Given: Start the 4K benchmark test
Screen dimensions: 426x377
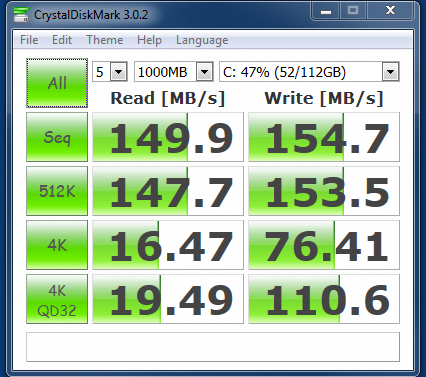Looking at the screenshot, I should point(57,245).
